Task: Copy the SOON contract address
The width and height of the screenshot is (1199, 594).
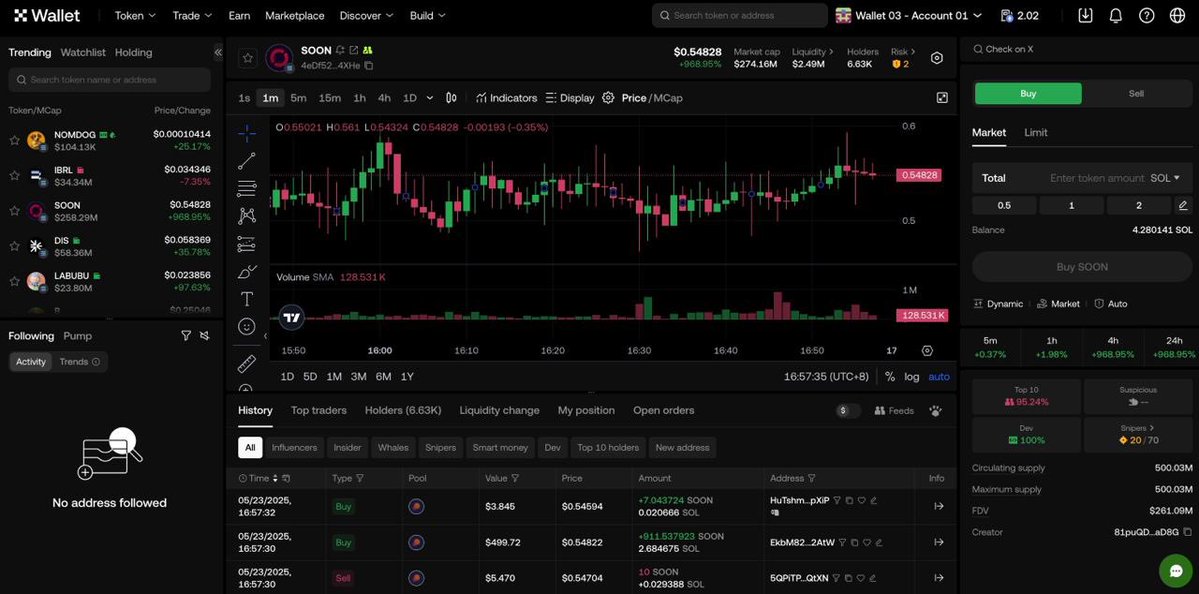Action: (x=369, y=66)
